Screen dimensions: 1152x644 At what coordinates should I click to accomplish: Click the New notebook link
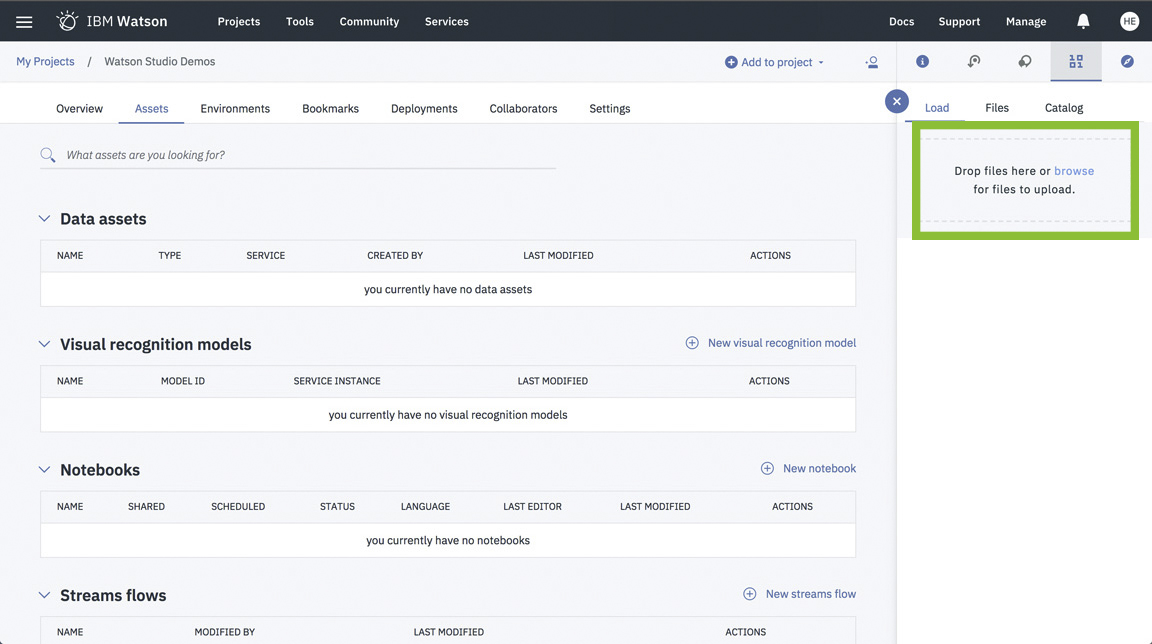pos(819,468)
